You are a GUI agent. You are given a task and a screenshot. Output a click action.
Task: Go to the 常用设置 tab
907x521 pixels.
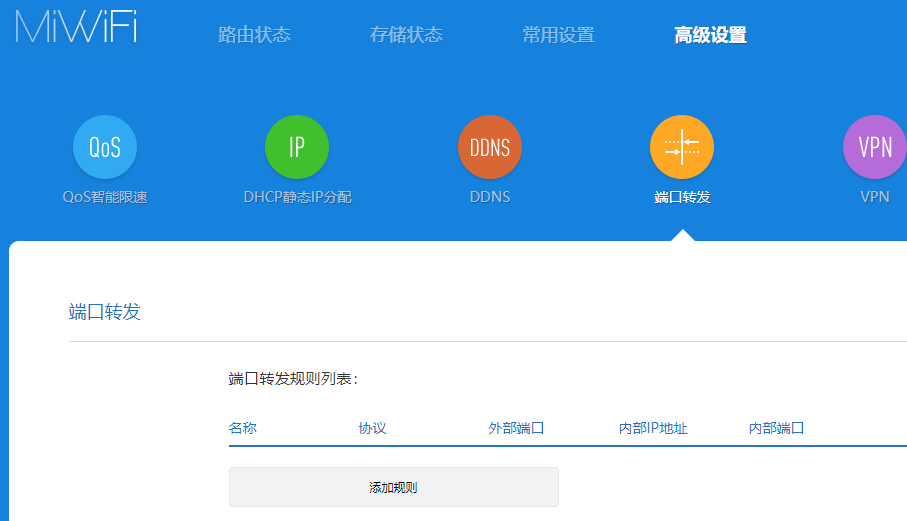[x=558, y=35]
